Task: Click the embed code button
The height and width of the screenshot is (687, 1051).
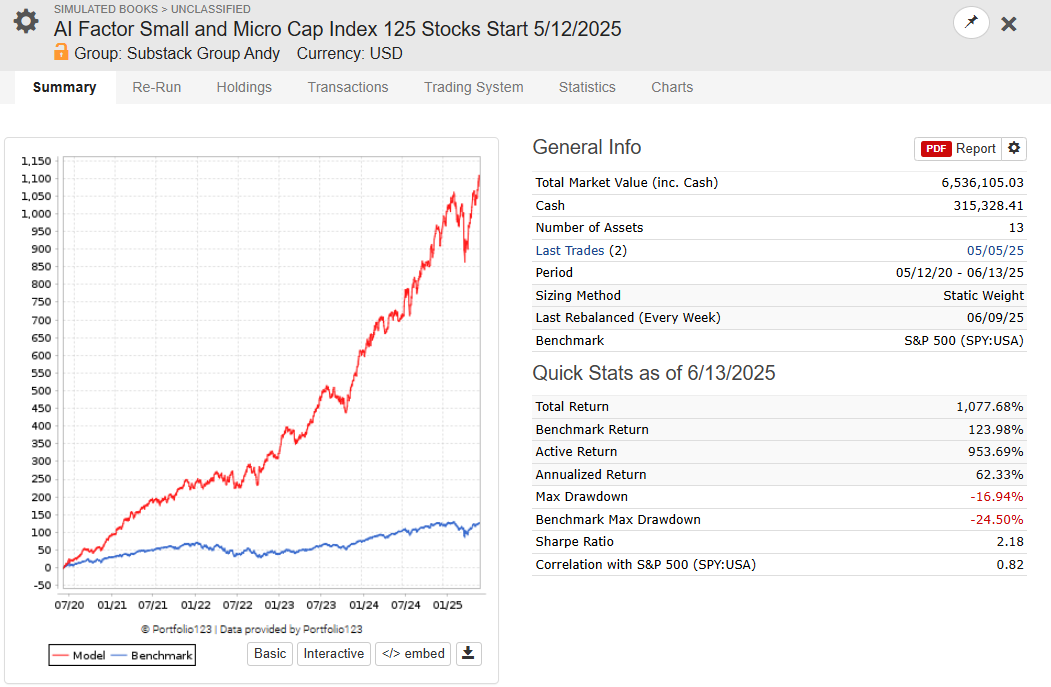Action: tap(414, 653)
